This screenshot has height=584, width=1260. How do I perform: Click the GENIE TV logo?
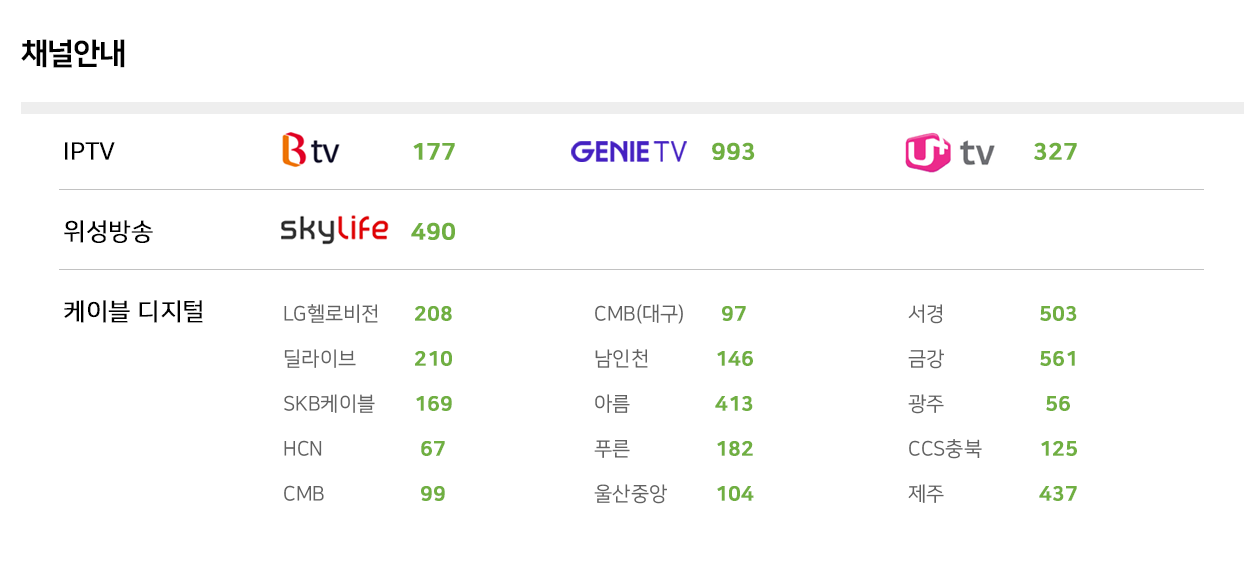[x=629, y=152]
